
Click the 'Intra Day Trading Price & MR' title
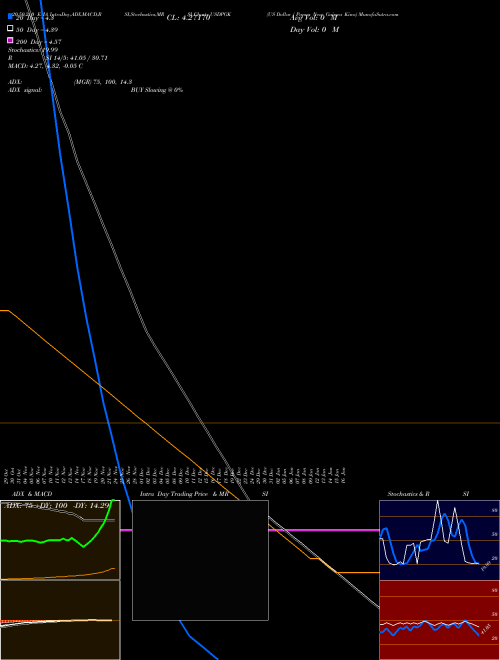click(x=184, y=494)
